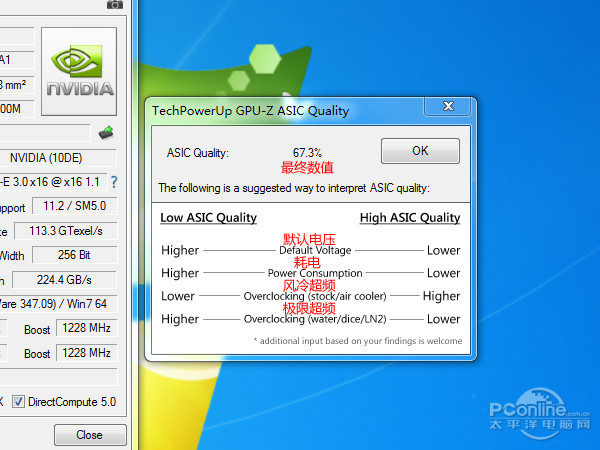The height and width of the screenshot is (450, 600).
Task: Click the BIOS save chip icon
Action: tap(106, 132)
